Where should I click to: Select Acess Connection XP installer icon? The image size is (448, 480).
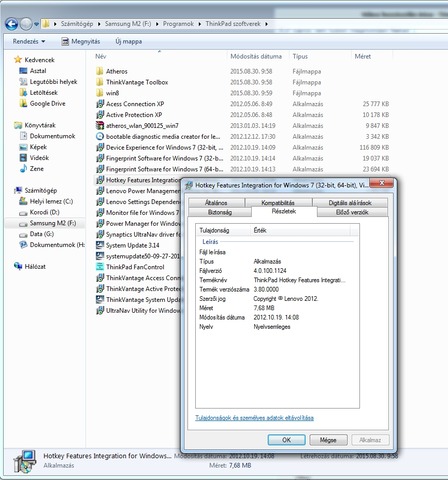100,104
